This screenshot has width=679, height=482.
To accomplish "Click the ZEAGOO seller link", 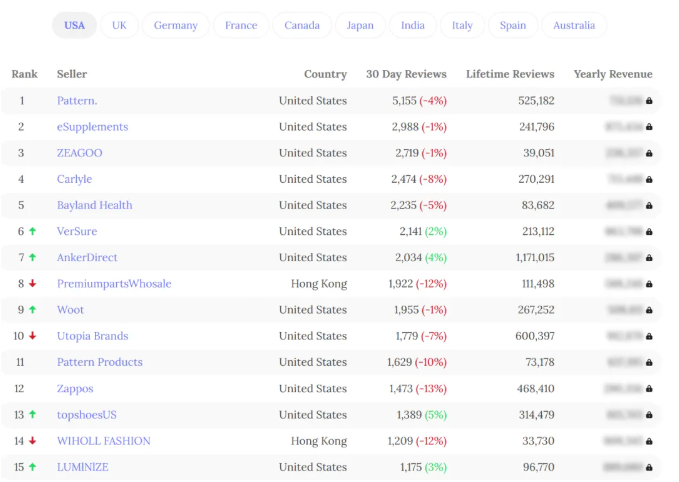I will coord(80,153).
